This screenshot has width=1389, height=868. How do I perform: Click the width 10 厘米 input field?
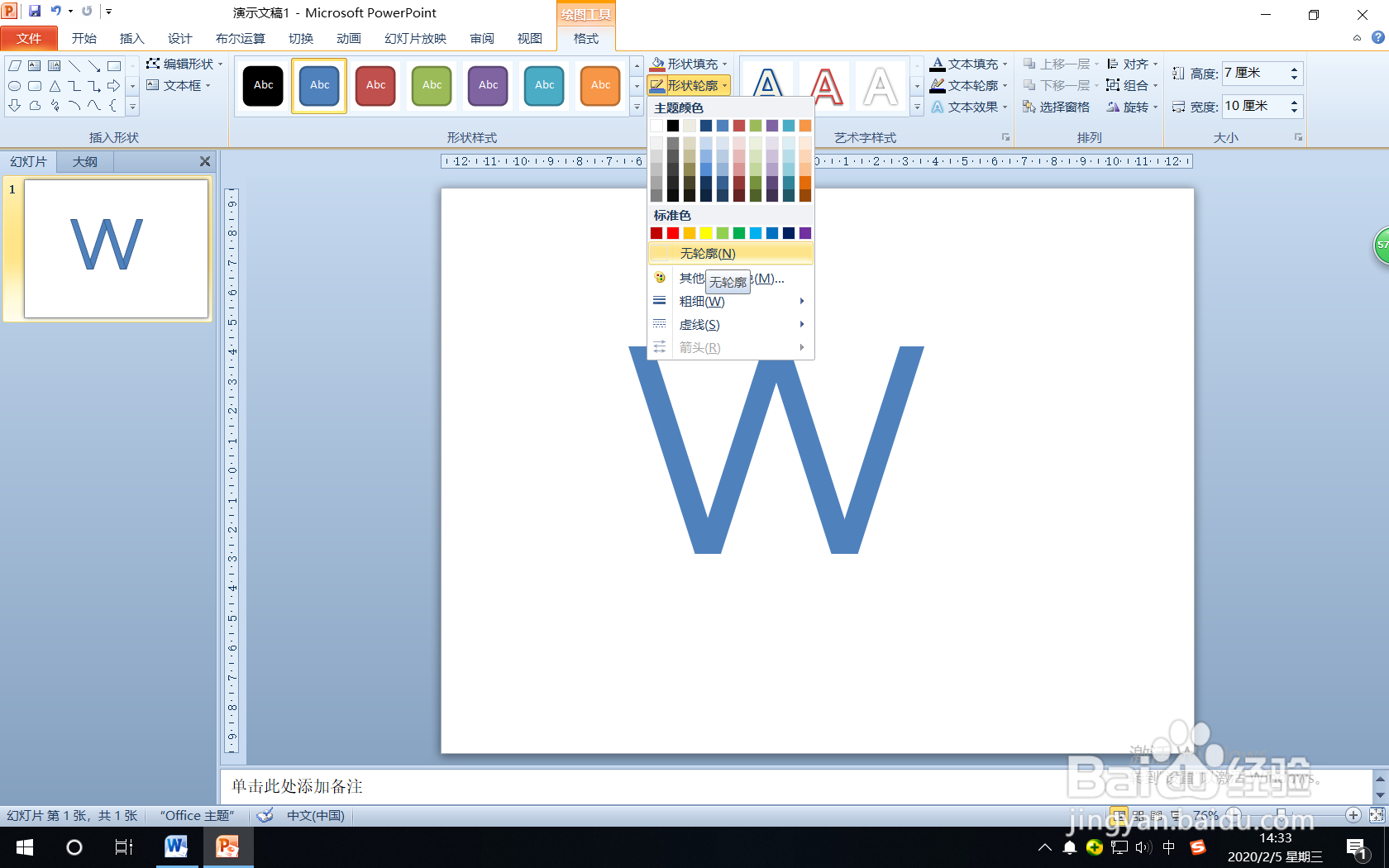[1254, 106]
